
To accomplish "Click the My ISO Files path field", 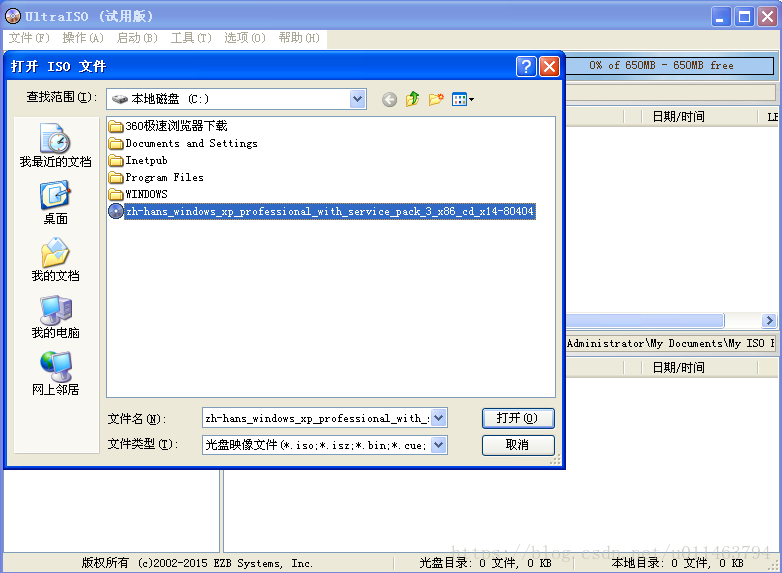I will [670, 343].
